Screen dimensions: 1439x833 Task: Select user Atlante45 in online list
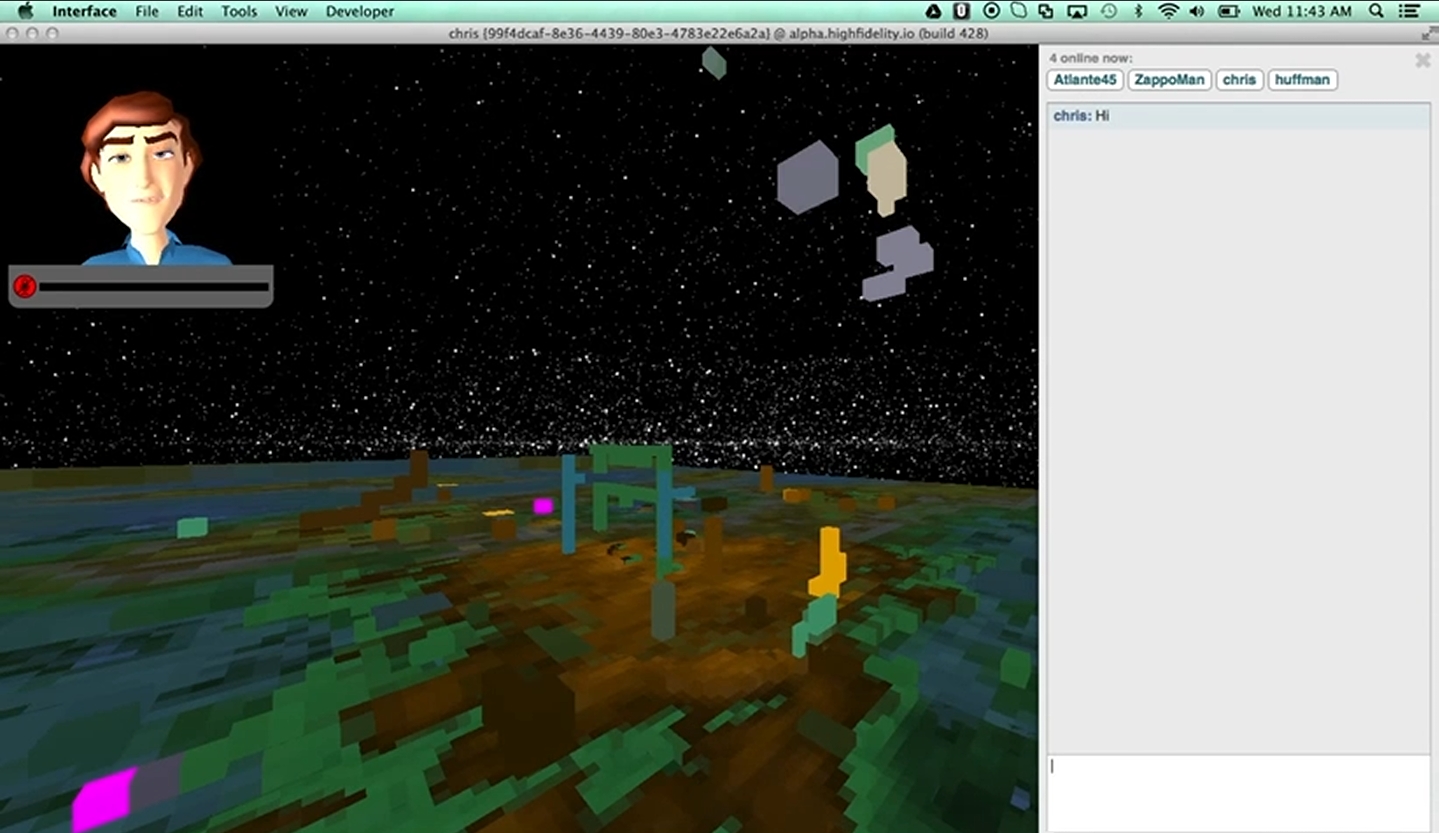1085,80
